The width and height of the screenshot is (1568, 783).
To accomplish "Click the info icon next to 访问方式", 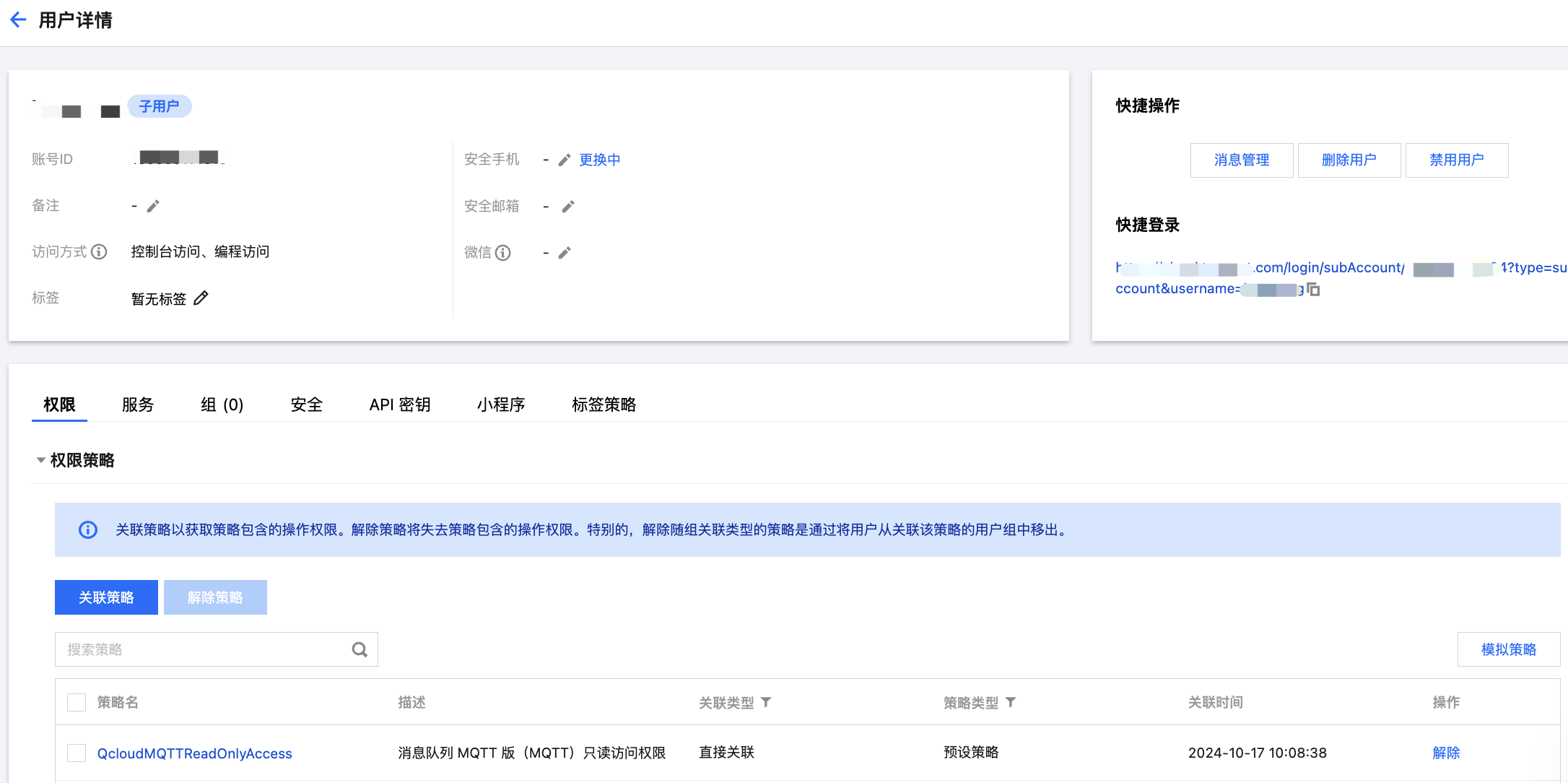I will click(x=99, y=252).
